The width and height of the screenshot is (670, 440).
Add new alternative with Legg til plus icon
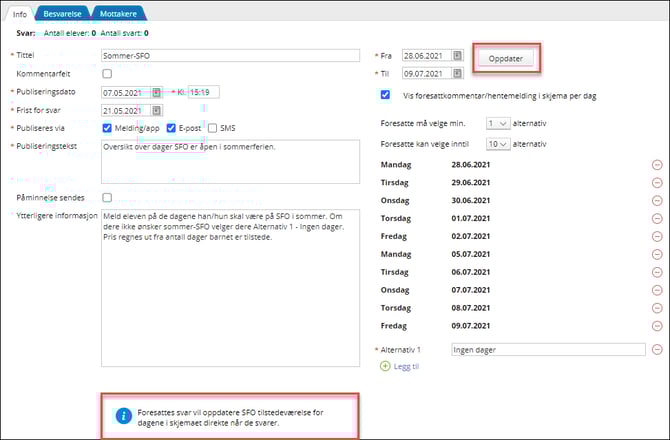(386, 367)
